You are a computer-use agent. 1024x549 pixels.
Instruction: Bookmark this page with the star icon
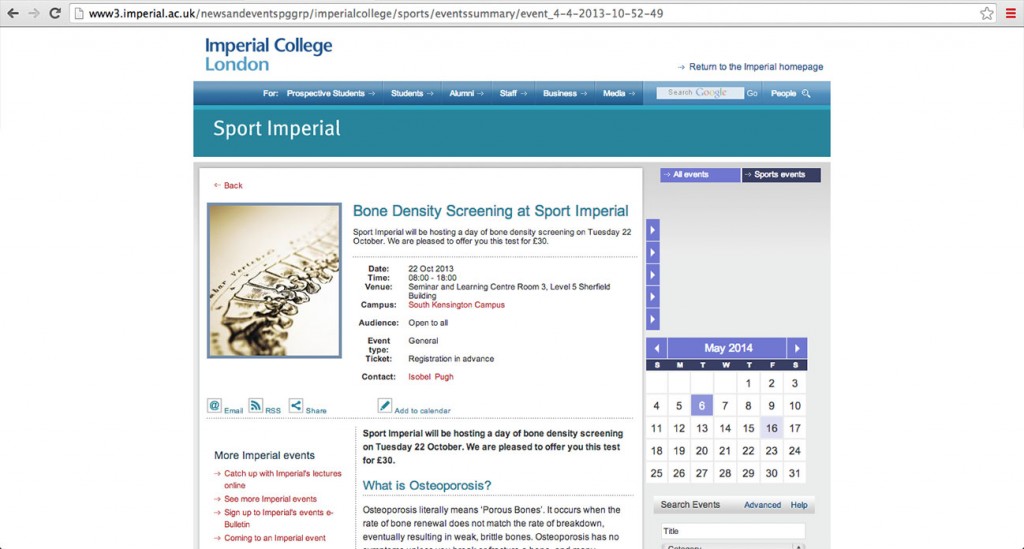(987, 14)
